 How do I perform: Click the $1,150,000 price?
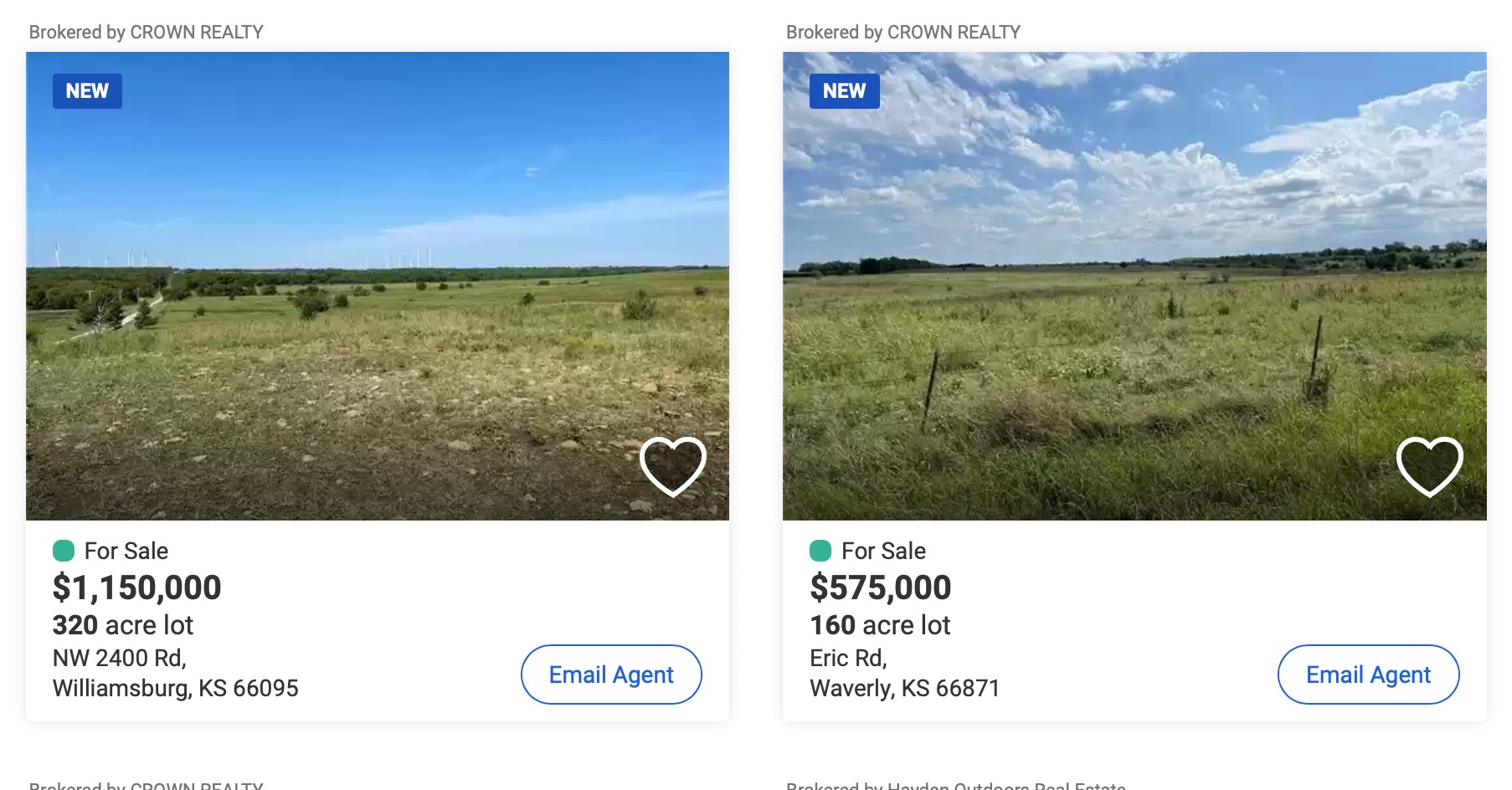click(136, 587)
